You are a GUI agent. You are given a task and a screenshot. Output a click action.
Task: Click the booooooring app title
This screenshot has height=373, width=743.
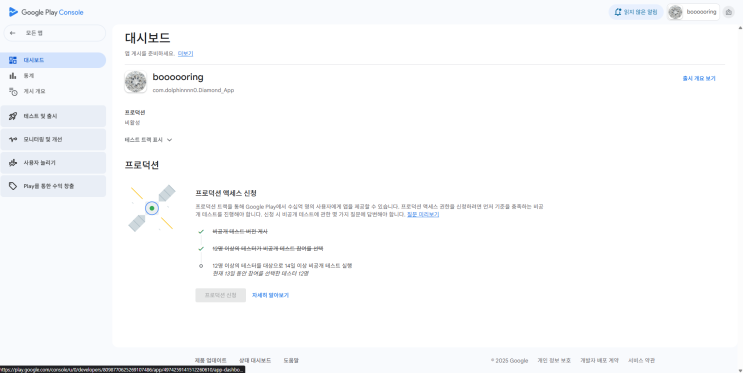click(x=178, y=77)
